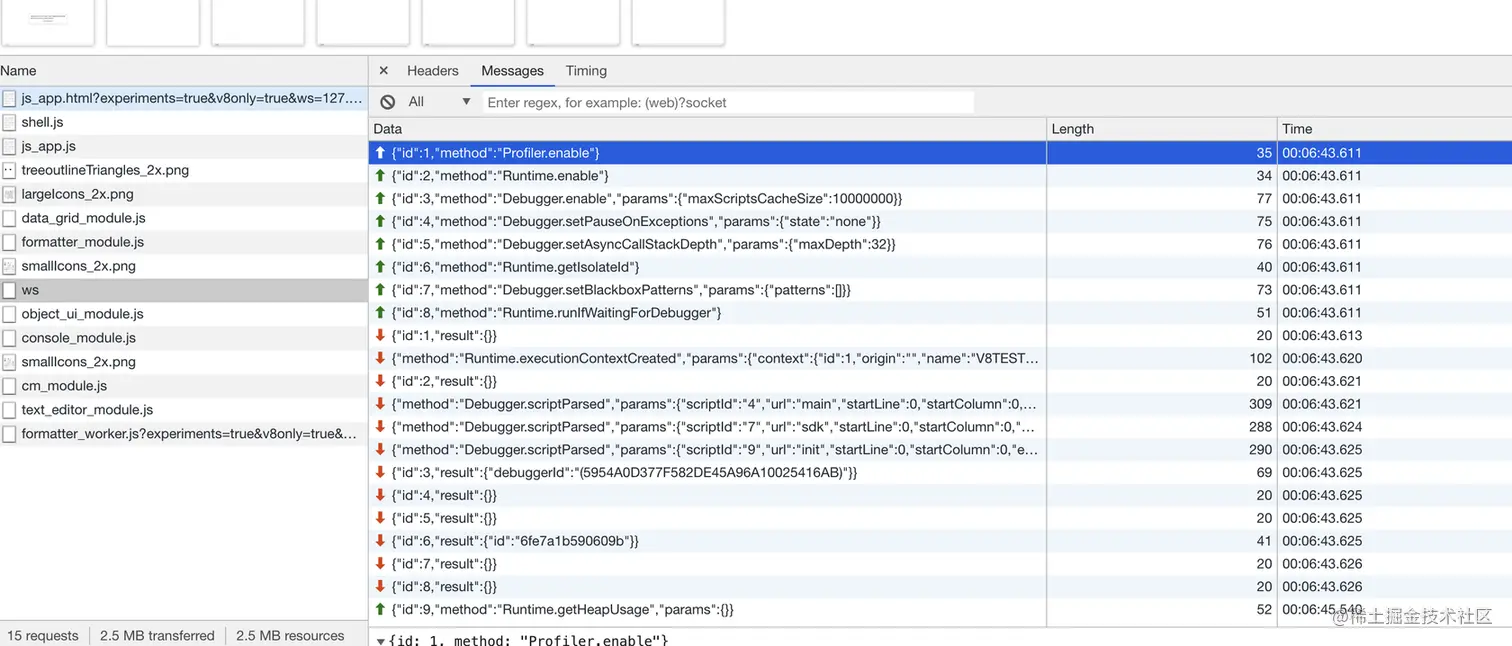Select the ws WebSocket request
This screenshot has width=1512, height=646.
[x=184, y=290]
